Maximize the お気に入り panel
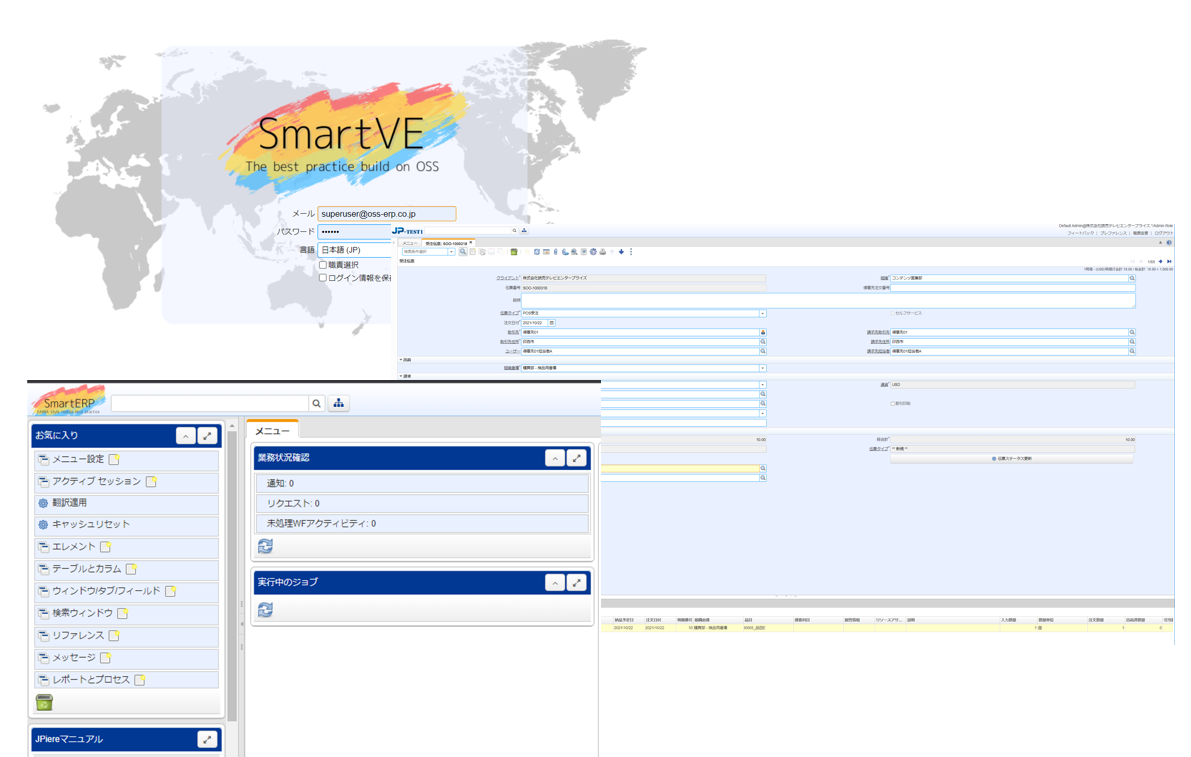Screen dimensions: 1191x757 point(207,436)
